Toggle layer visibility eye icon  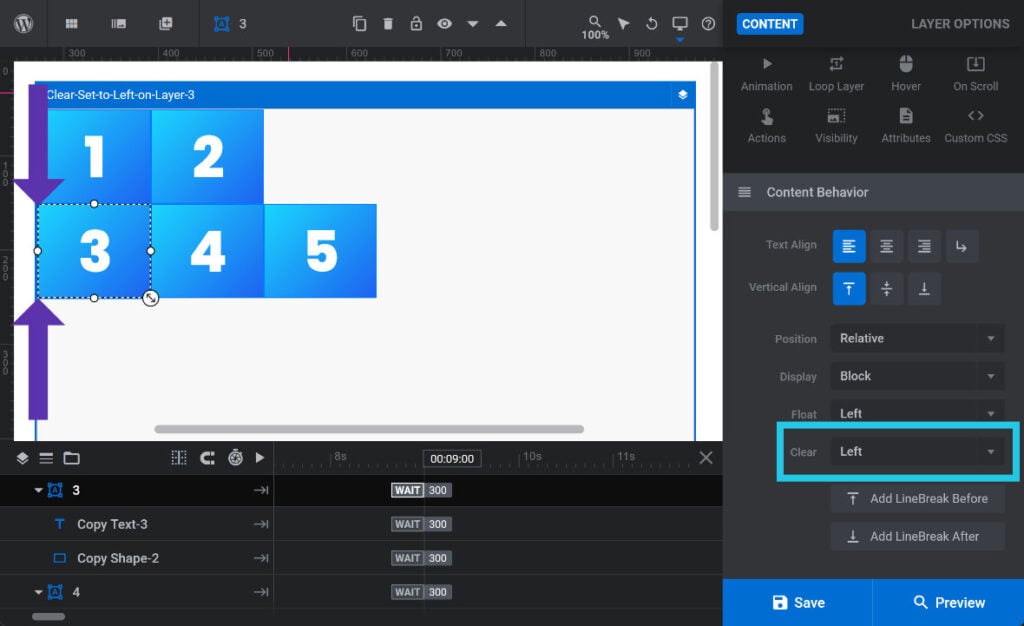point(444,23)
